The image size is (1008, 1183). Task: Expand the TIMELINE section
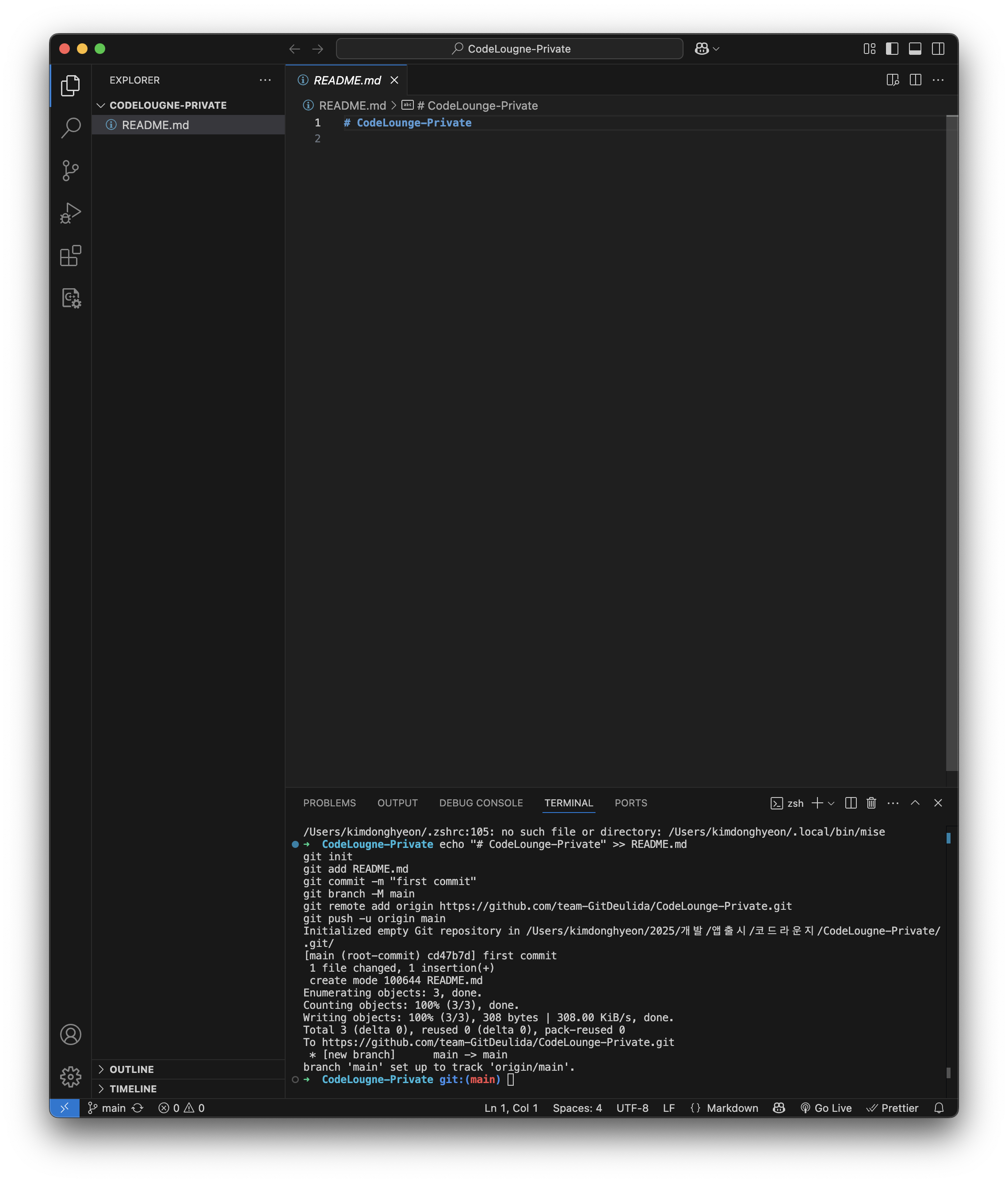click(x=188, y=1088)
